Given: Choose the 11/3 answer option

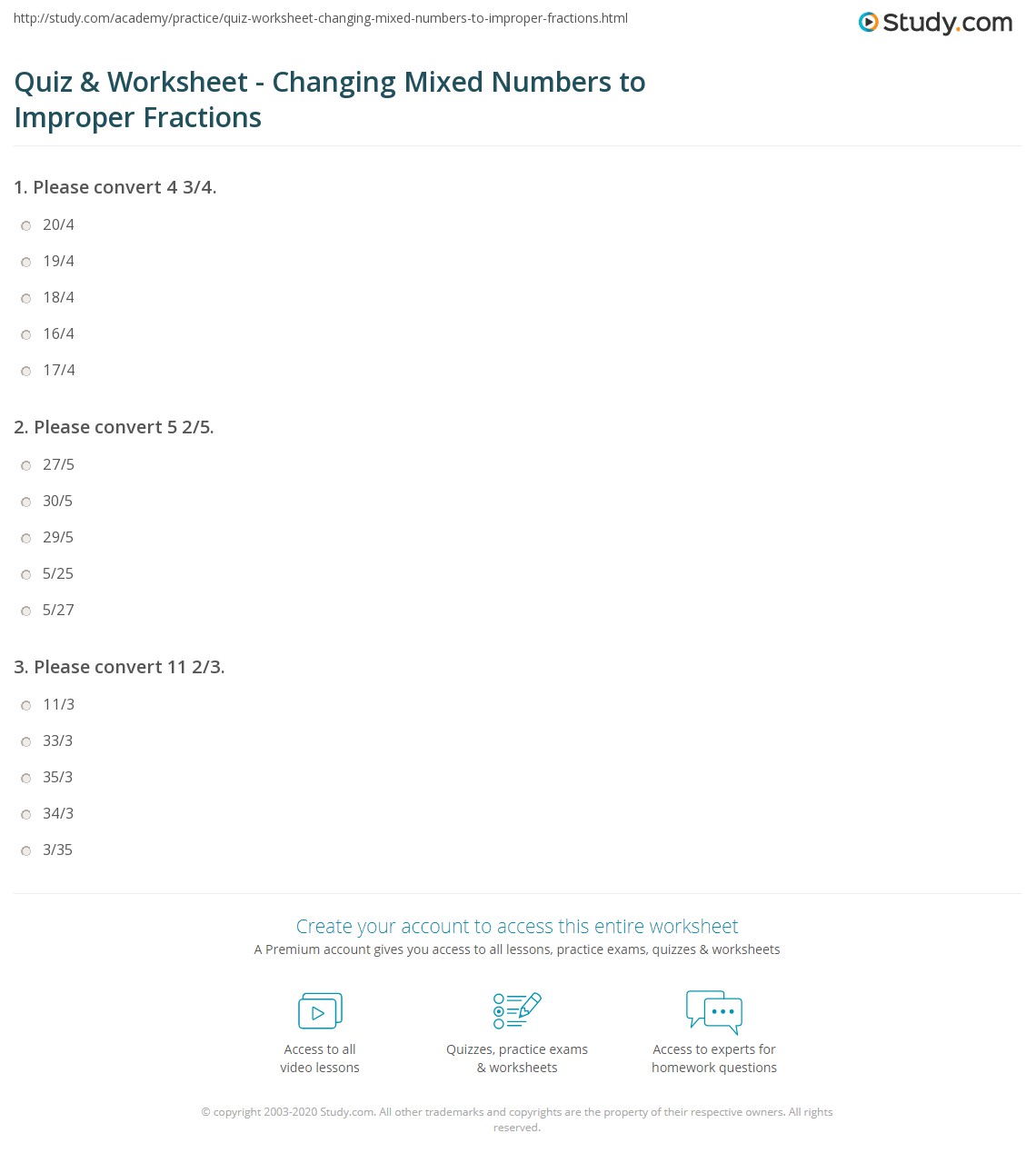Looking at the screenshot, I should click(x=26, y=706).
